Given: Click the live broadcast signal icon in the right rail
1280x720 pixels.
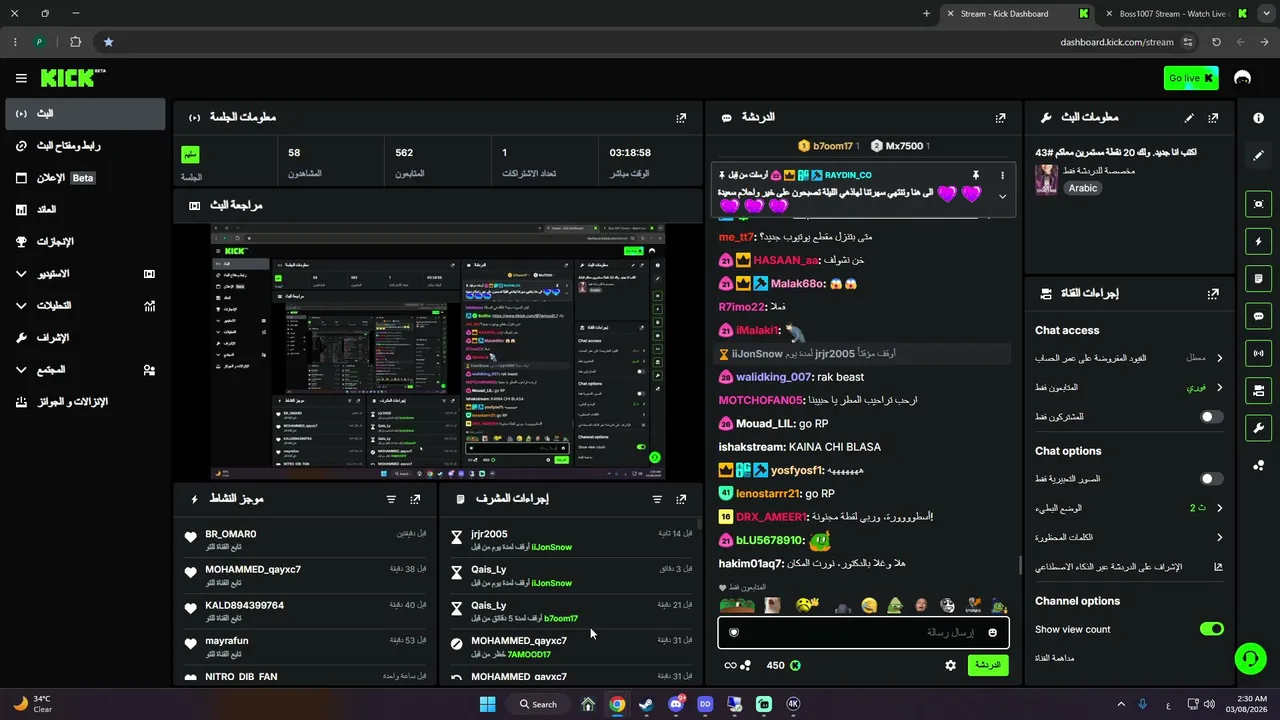Looking at the screenshot, I should (x=1258, y=353).
